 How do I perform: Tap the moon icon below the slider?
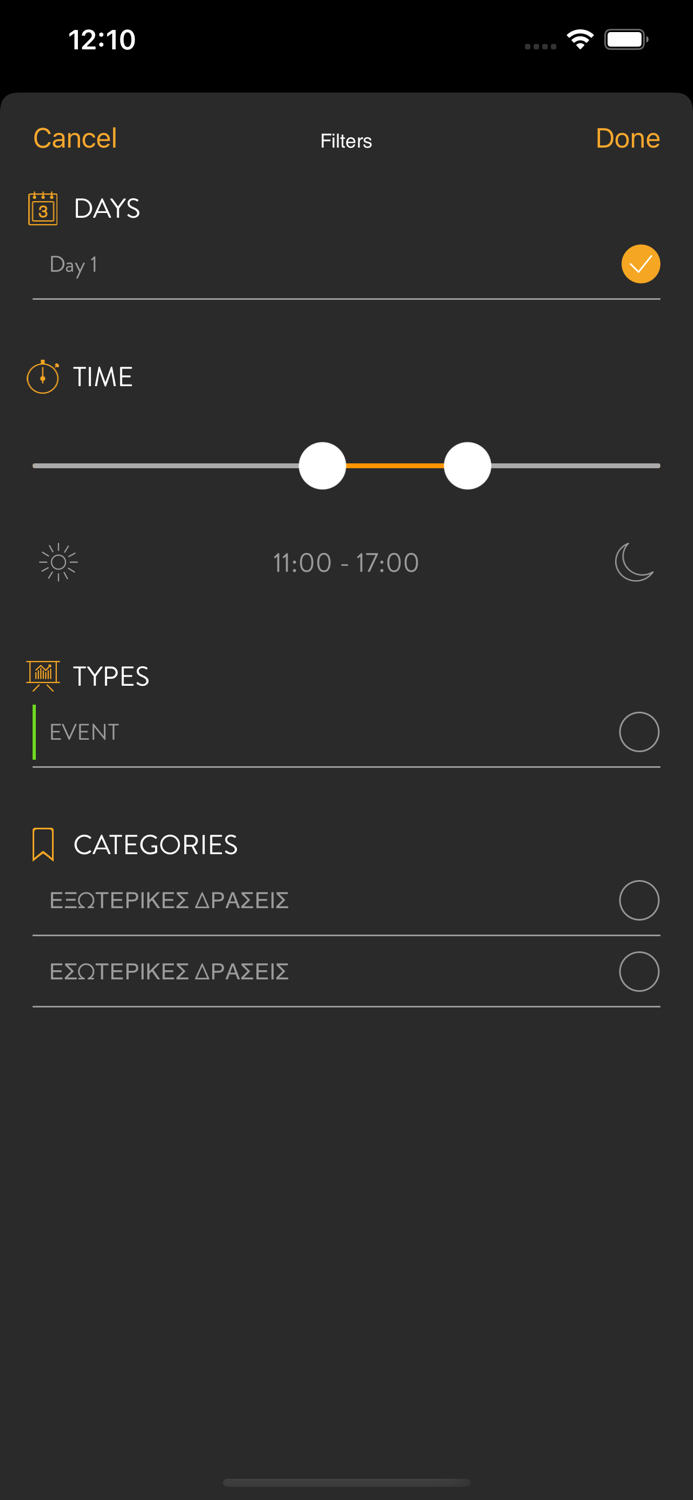pyautogui.click(x=634, y=562)
